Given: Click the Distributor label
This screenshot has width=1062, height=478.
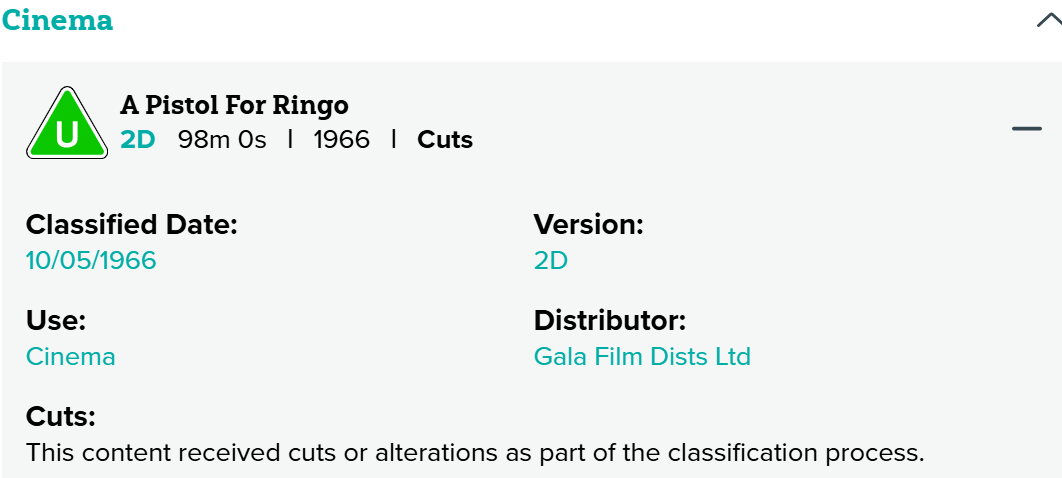Looking at the screenshot, I should click(610, 321).
